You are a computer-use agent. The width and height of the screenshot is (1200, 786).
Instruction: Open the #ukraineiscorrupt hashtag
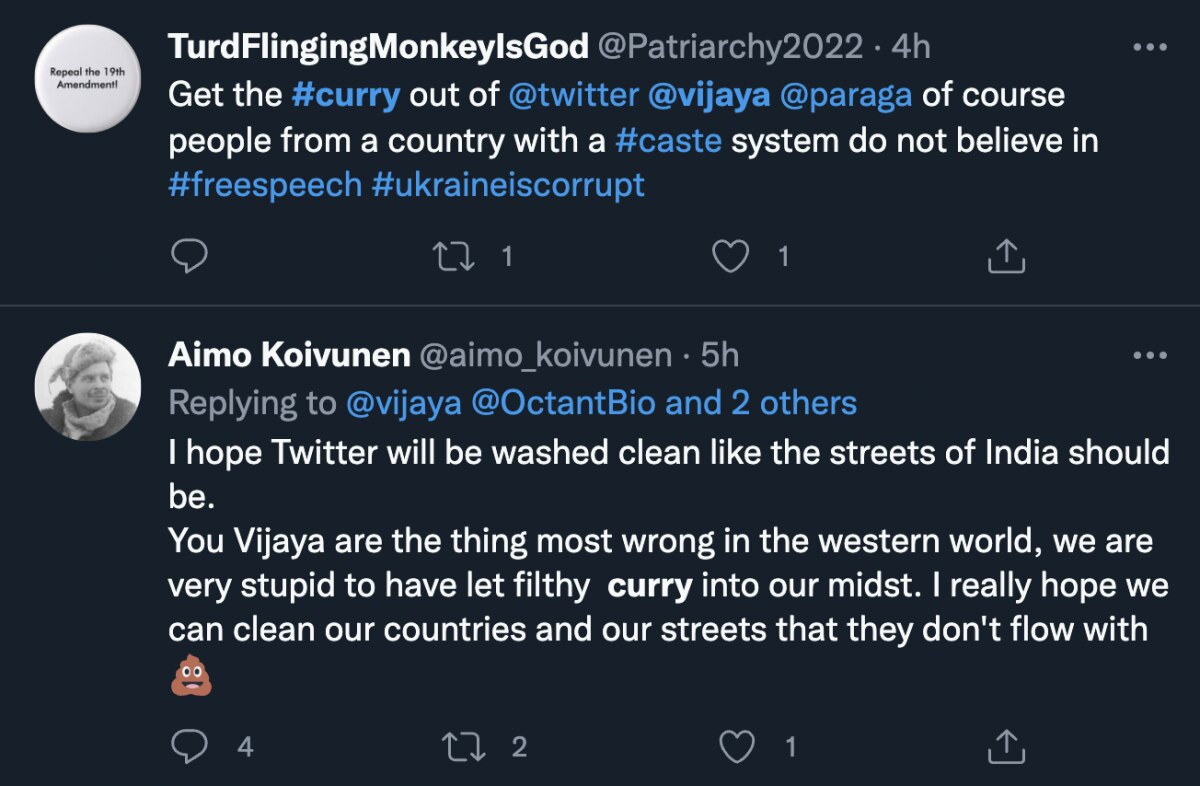coord(508,186)
